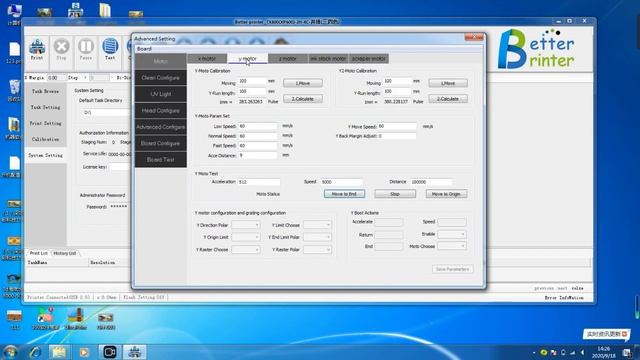Switch to the z motor tab
This screenshot has width=640, height=360.
coord(288,59)
